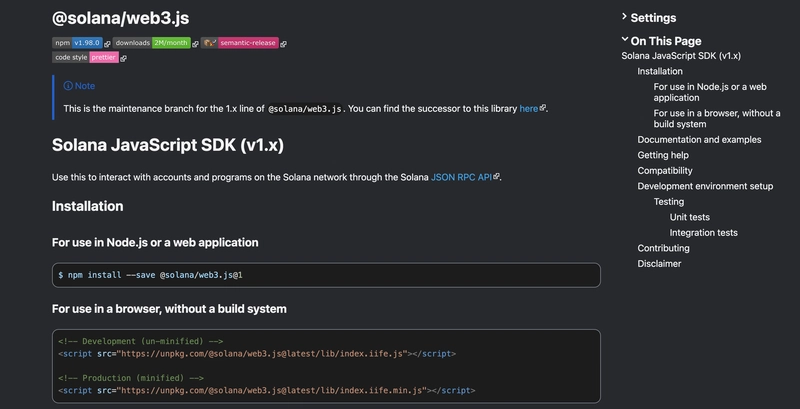Go to Getting help section

(663, 155)
